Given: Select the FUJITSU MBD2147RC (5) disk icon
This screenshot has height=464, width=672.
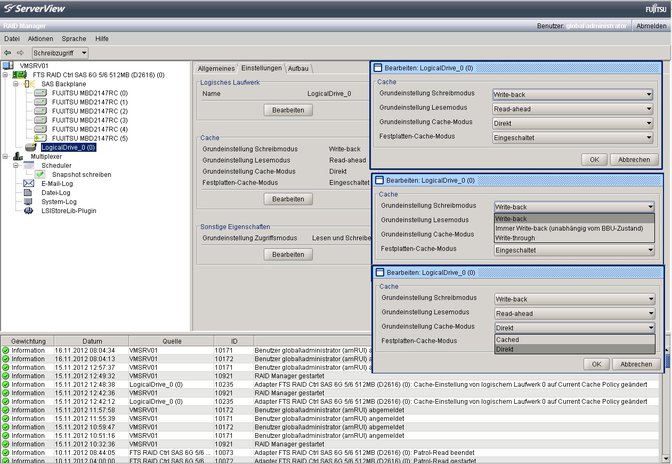Looking at the screenshot, I should (40, 138).
